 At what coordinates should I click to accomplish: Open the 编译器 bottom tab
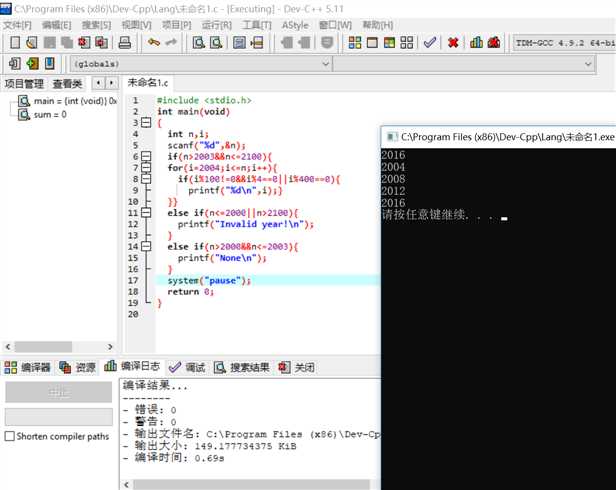(28, 367)
